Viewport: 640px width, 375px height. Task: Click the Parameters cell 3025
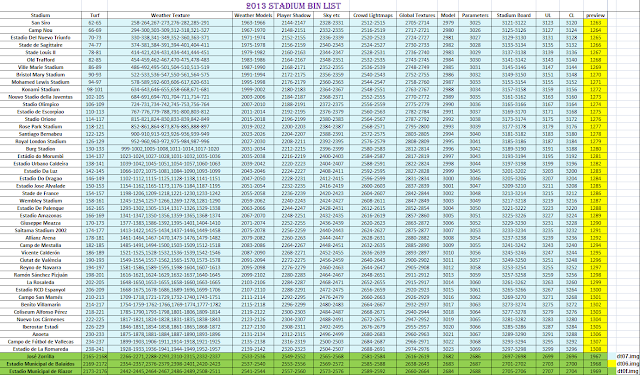pyautogui.click(x=475, y=23)
